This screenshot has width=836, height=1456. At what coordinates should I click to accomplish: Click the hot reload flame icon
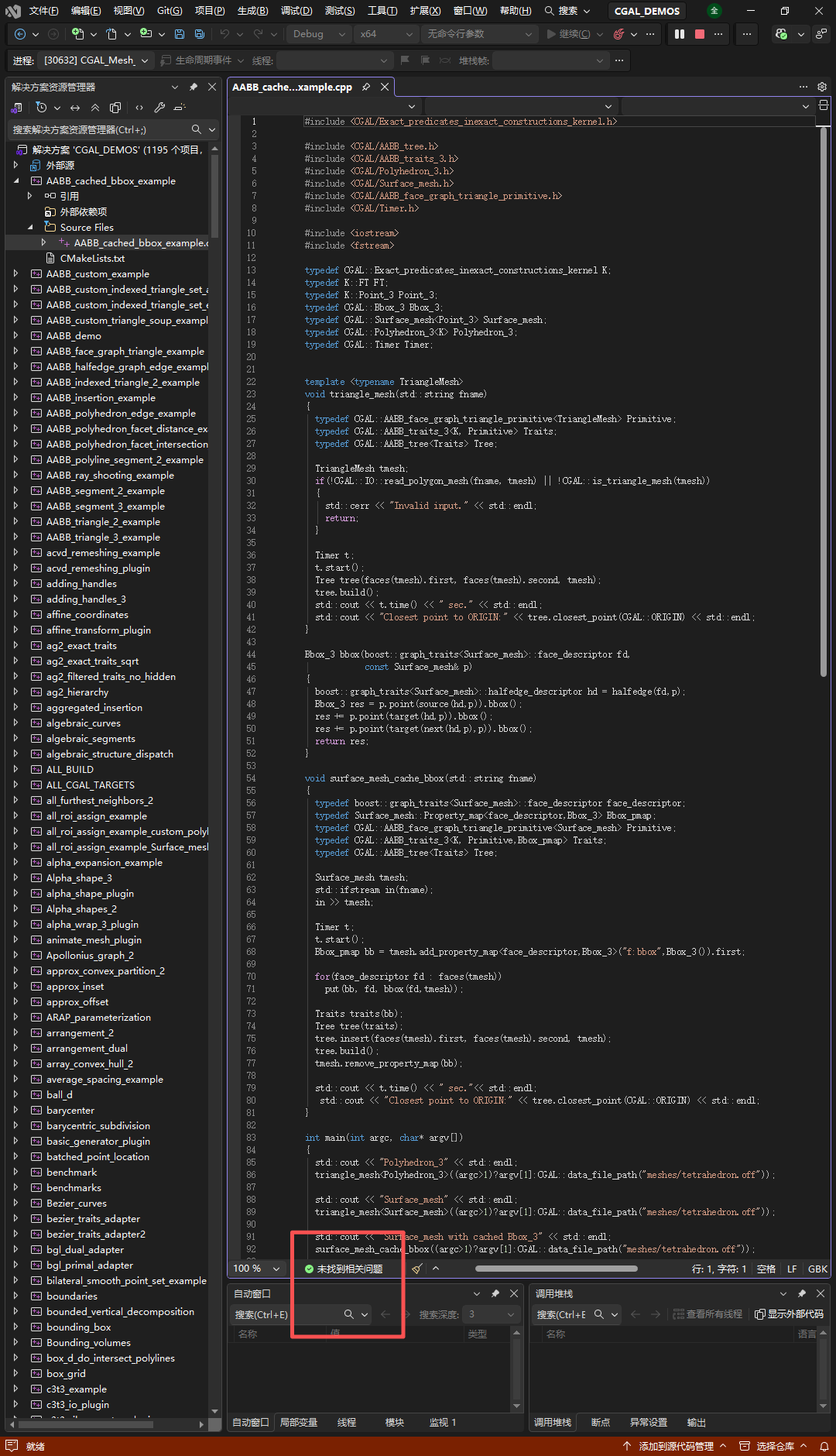(618, 34)
